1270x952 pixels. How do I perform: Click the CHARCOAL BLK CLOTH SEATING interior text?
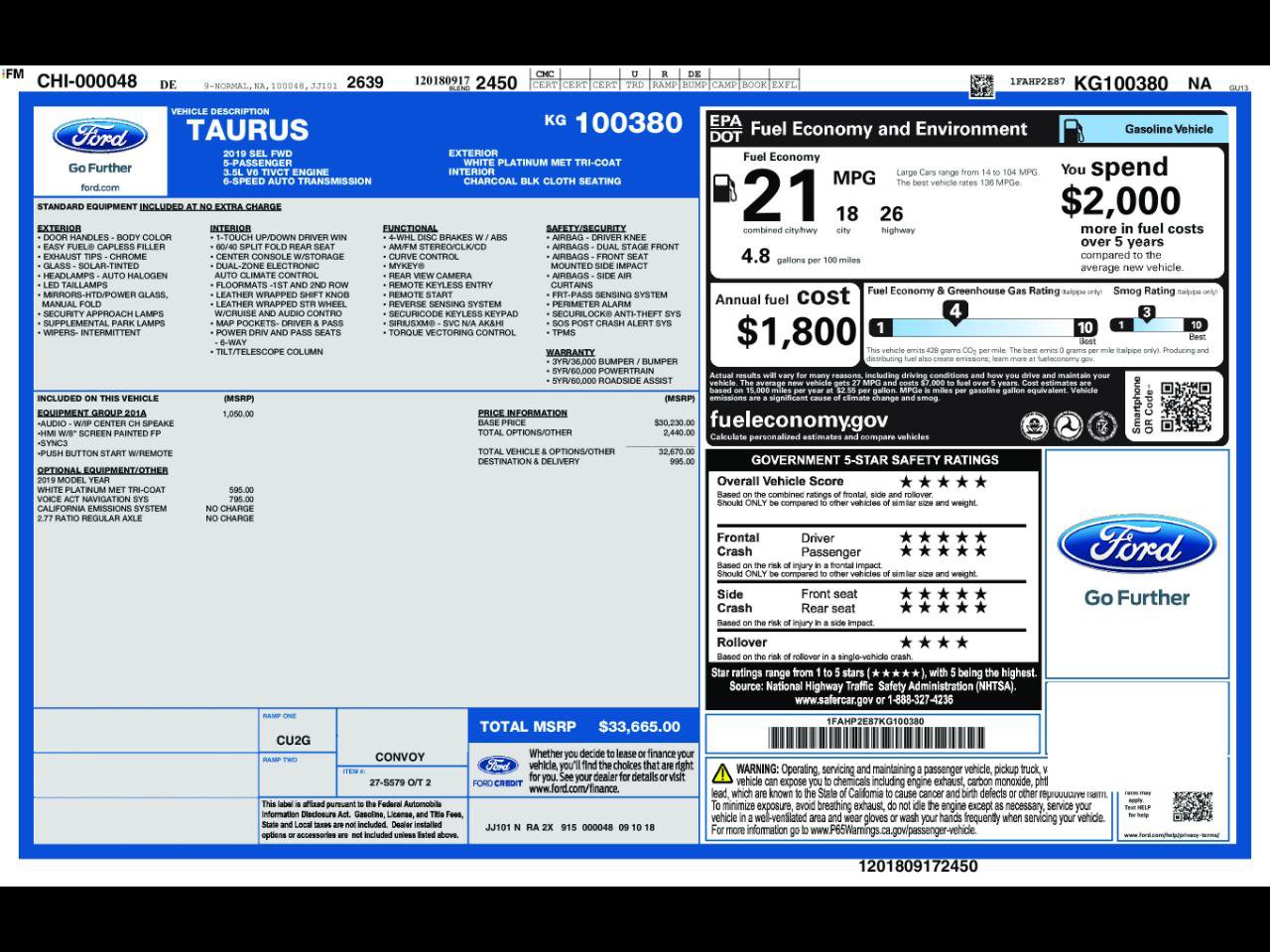coord(542,181)
